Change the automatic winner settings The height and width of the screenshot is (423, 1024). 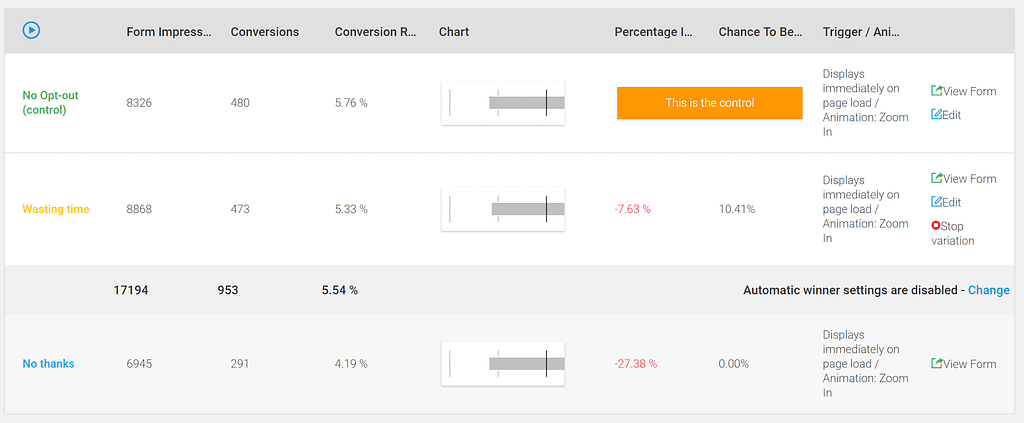[988, 290]
